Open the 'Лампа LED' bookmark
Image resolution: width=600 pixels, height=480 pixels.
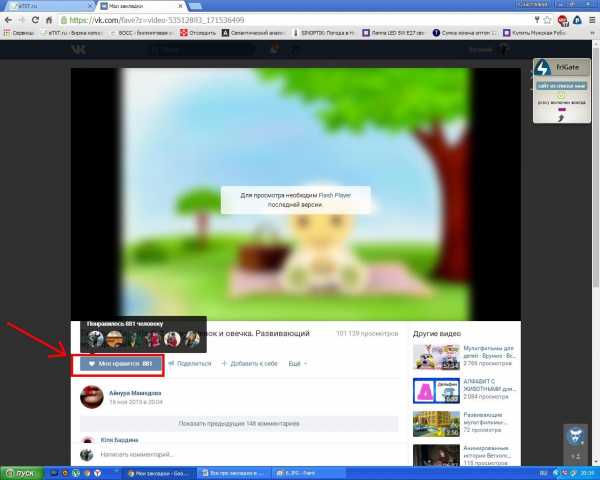[x=393, y=33]
